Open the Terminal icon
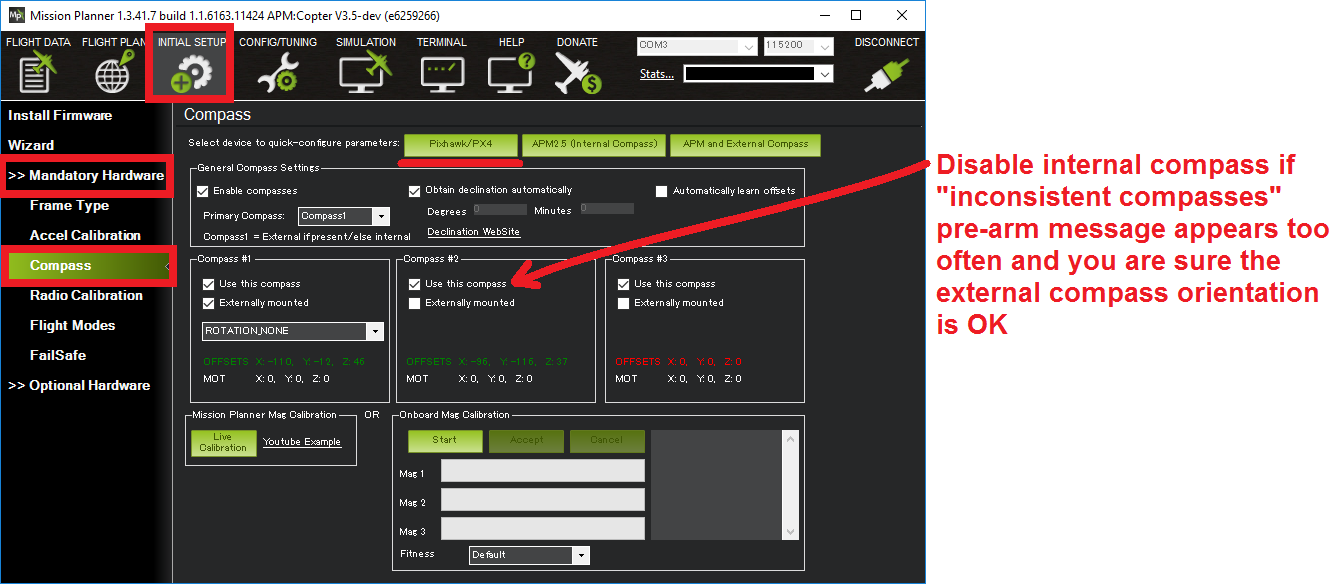Screen dimensions: 1339x584 pos(441,72)
